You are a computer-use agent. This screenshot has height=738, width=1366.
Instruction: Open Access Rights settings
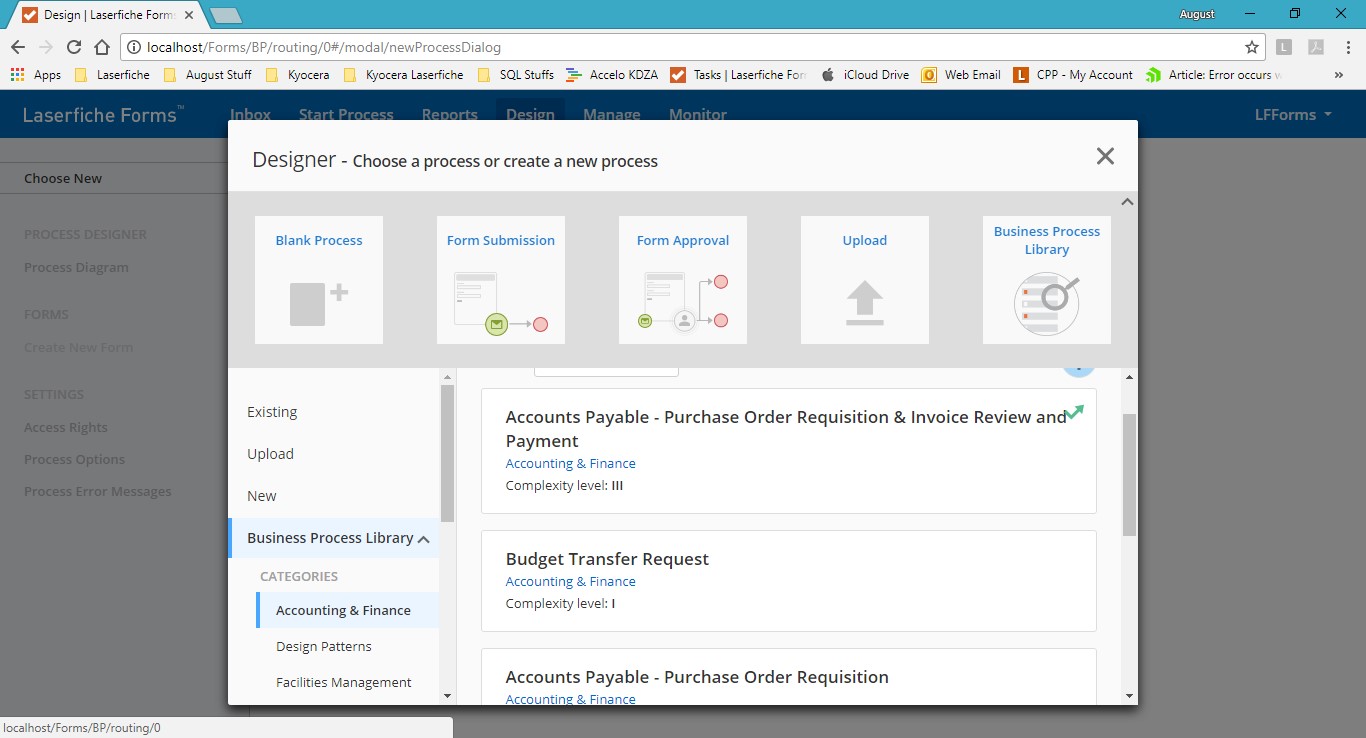coord(66,427)
